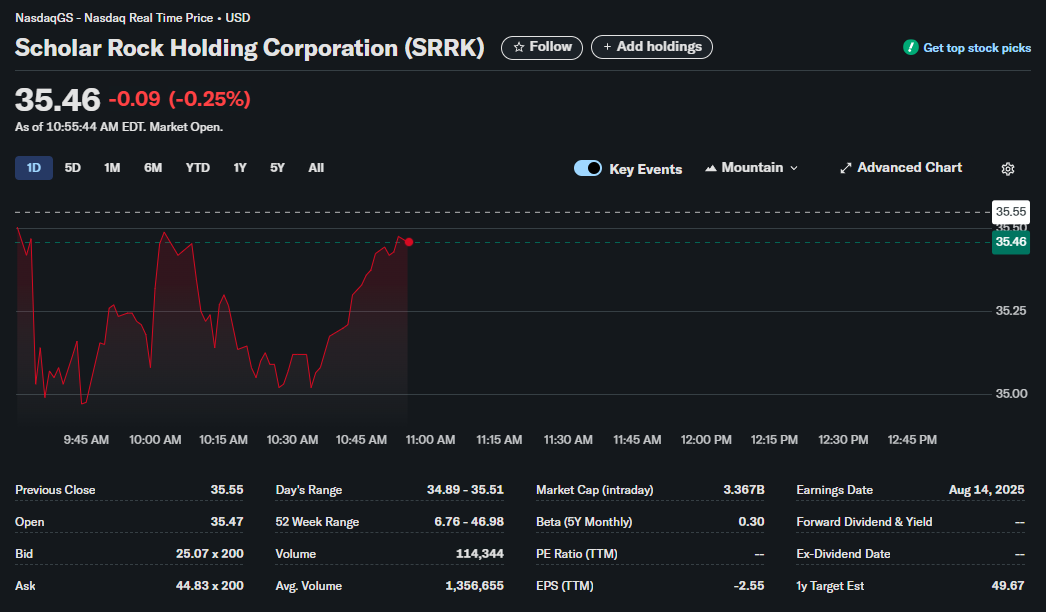Click the Add holdings button
This screenshot has height=612, width=1046.
(652, 47)
